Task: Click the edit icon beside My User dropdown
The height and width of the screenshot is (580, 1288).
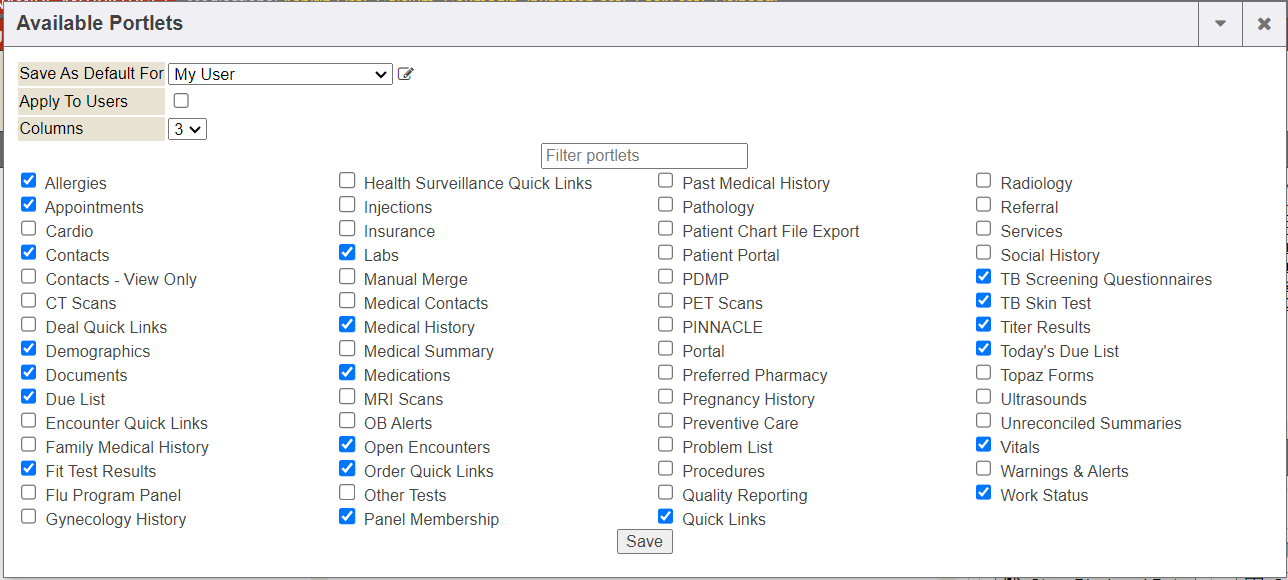Action: click(405, 74)
